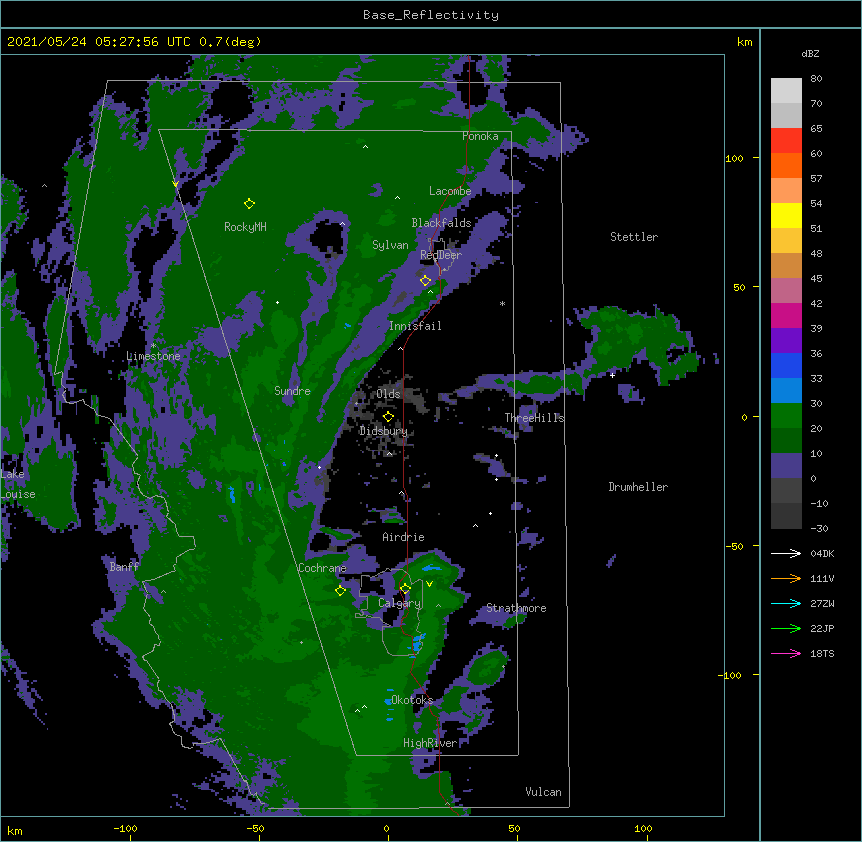
Task: Select the yellow diamond marker above the Calgary label
Action: point(405,589)
